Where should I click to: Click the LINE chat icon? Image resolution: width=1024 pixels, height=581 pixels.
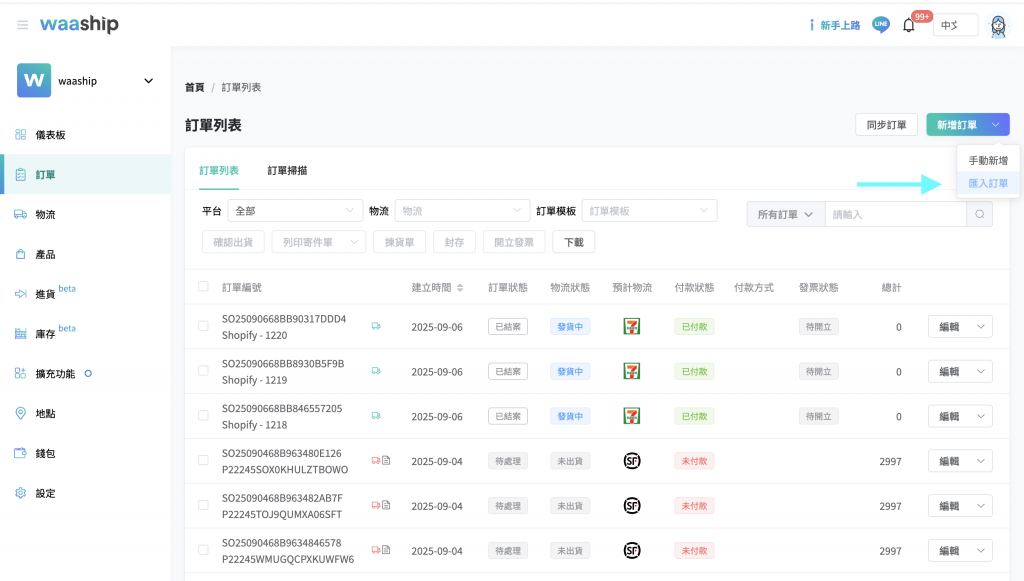pyautogui.click(x=880, y=25)
